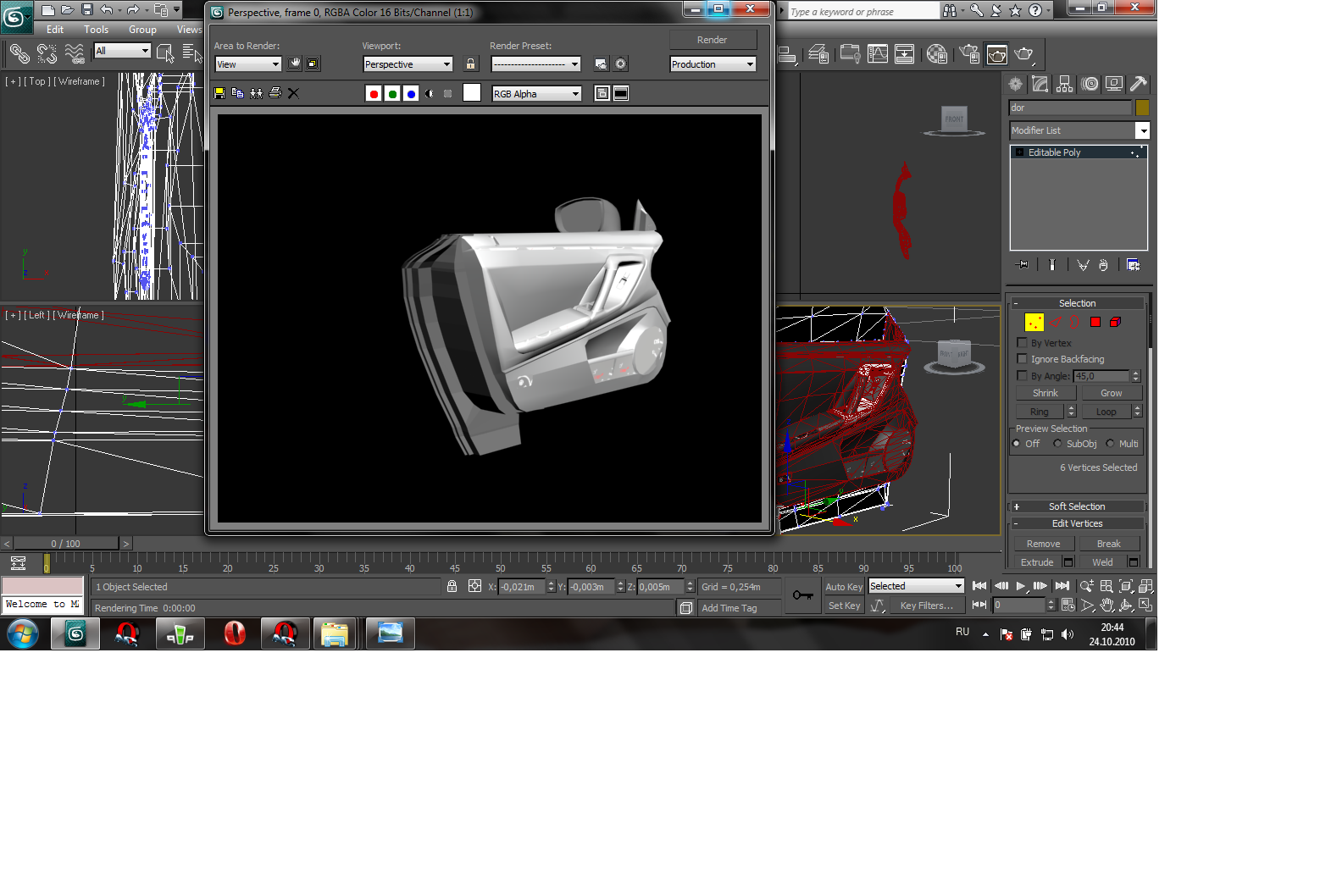Clear the render frame with X icon
This screenshot has width=1320, height=896.
(x=293, y=93)
